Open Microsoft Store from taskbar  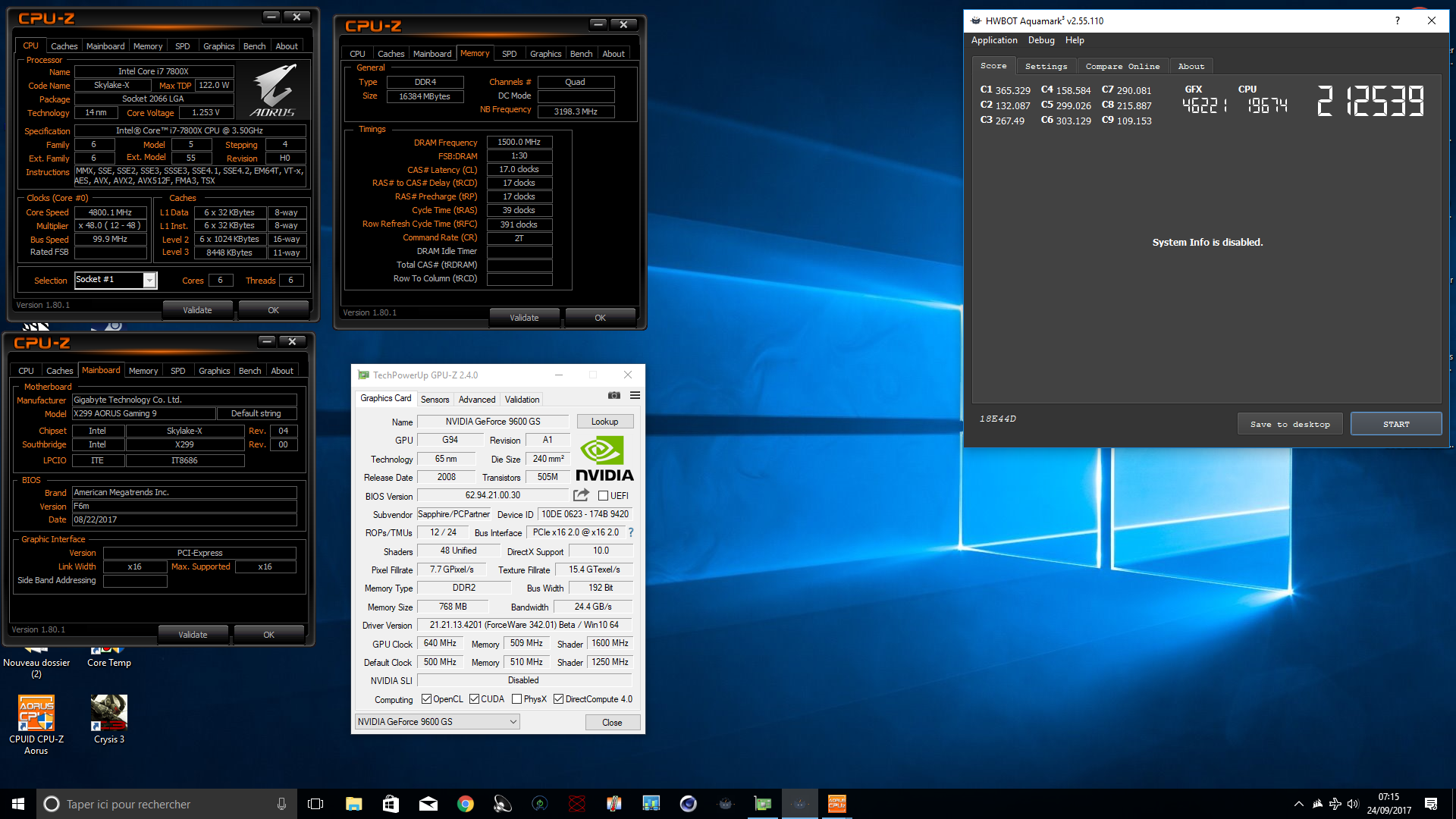[x=391, y=804]
